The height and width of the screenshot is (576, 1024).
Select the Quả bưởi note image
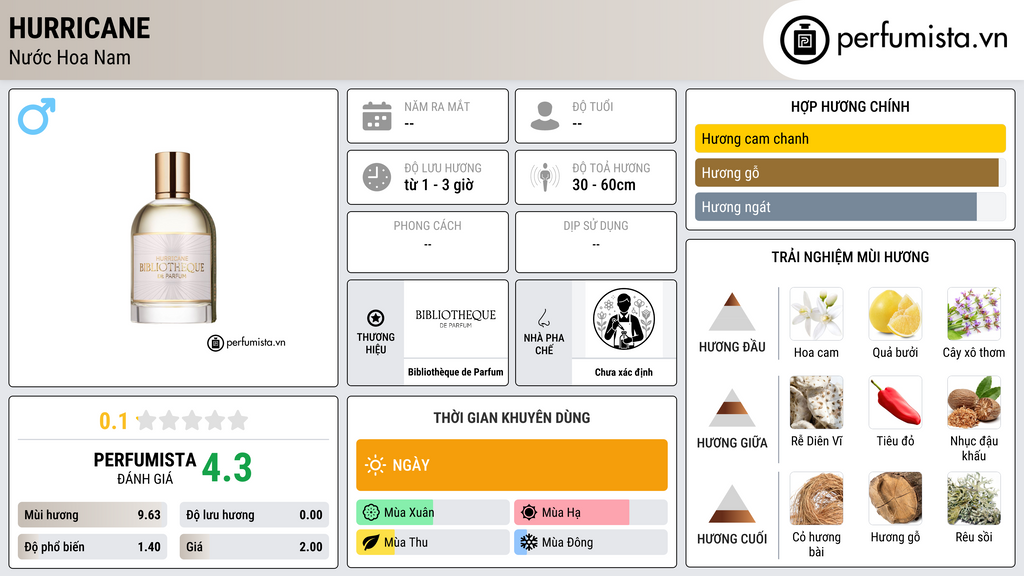coord(895,314)
